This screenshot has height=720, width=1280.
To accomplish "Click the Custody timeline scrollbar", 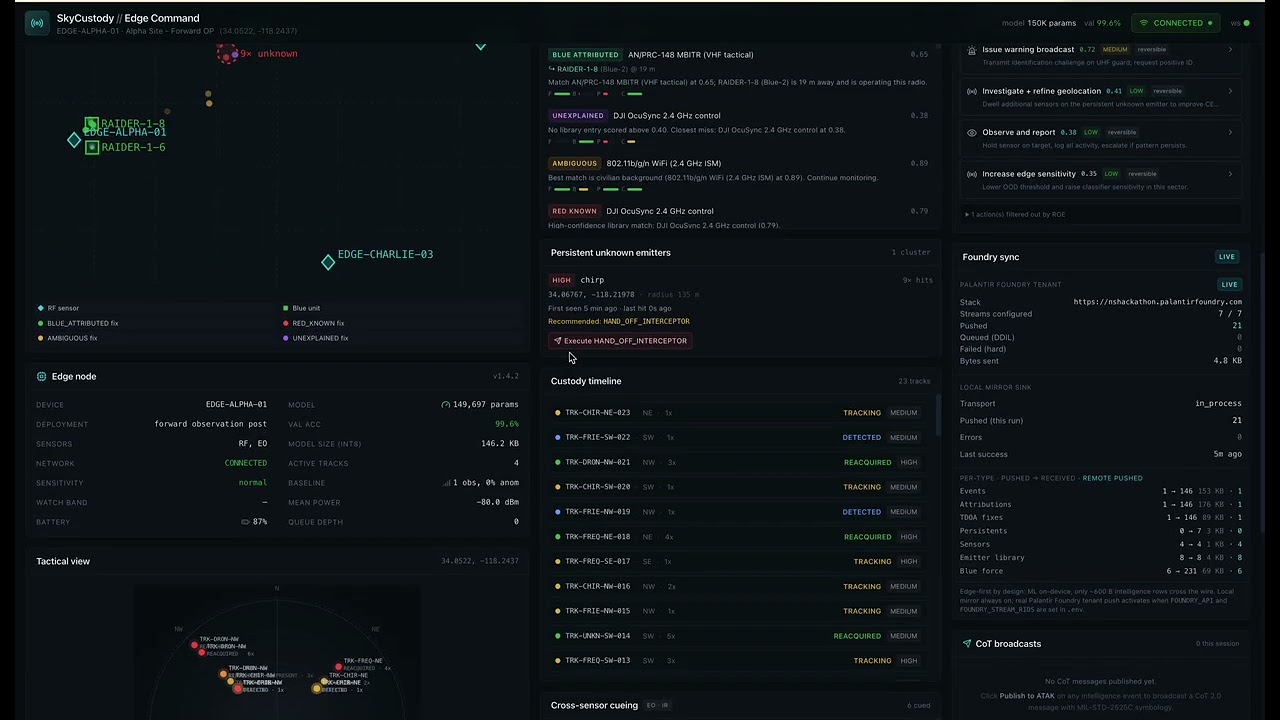I will pos(938,415).
